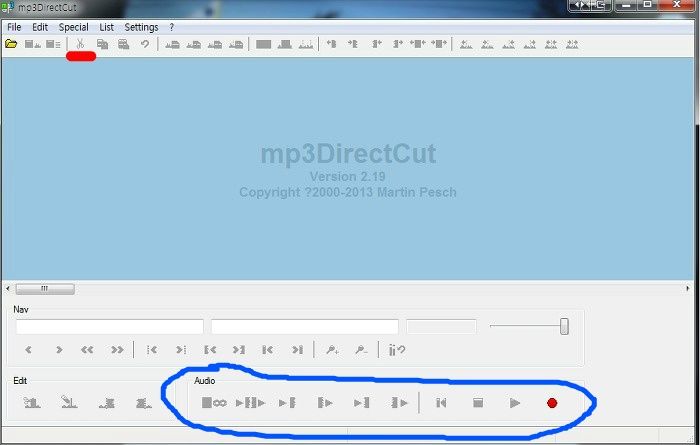
Task: Jump to file start with bar-left arrow in Nav
Action: coord(268,350)
